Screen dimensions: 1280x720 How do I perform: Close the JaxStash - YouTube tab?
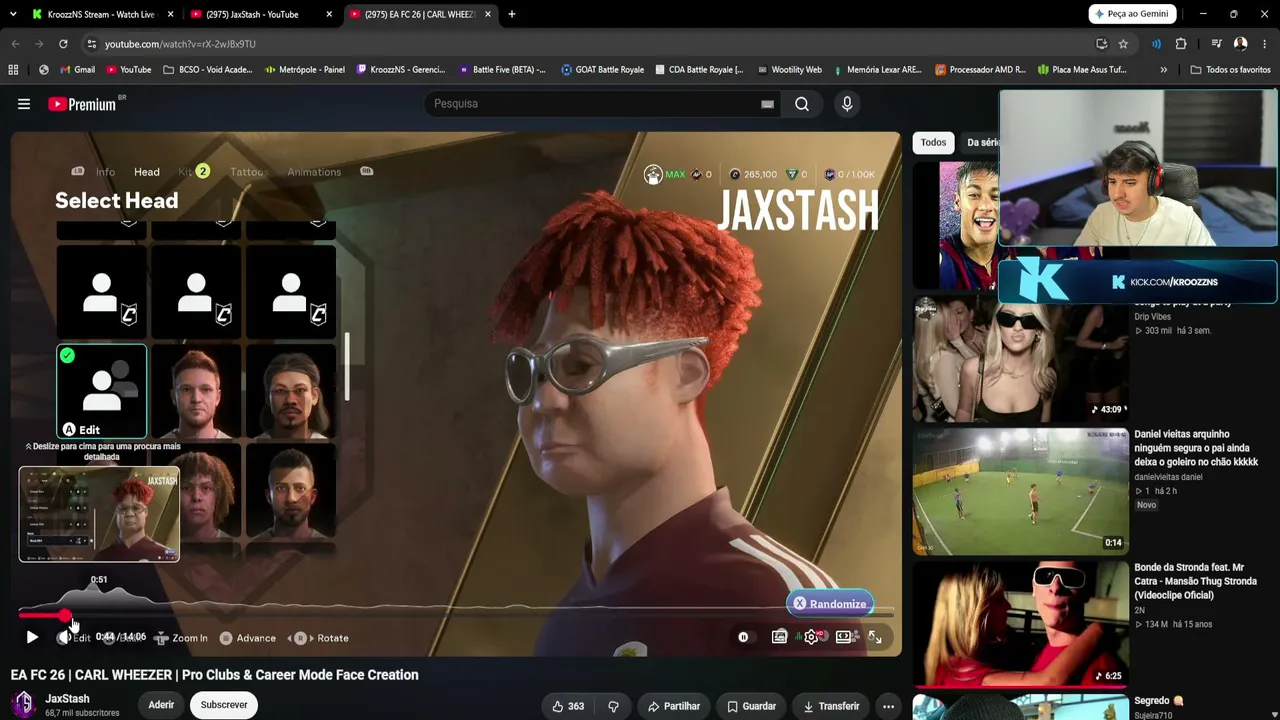pos(329,14)
